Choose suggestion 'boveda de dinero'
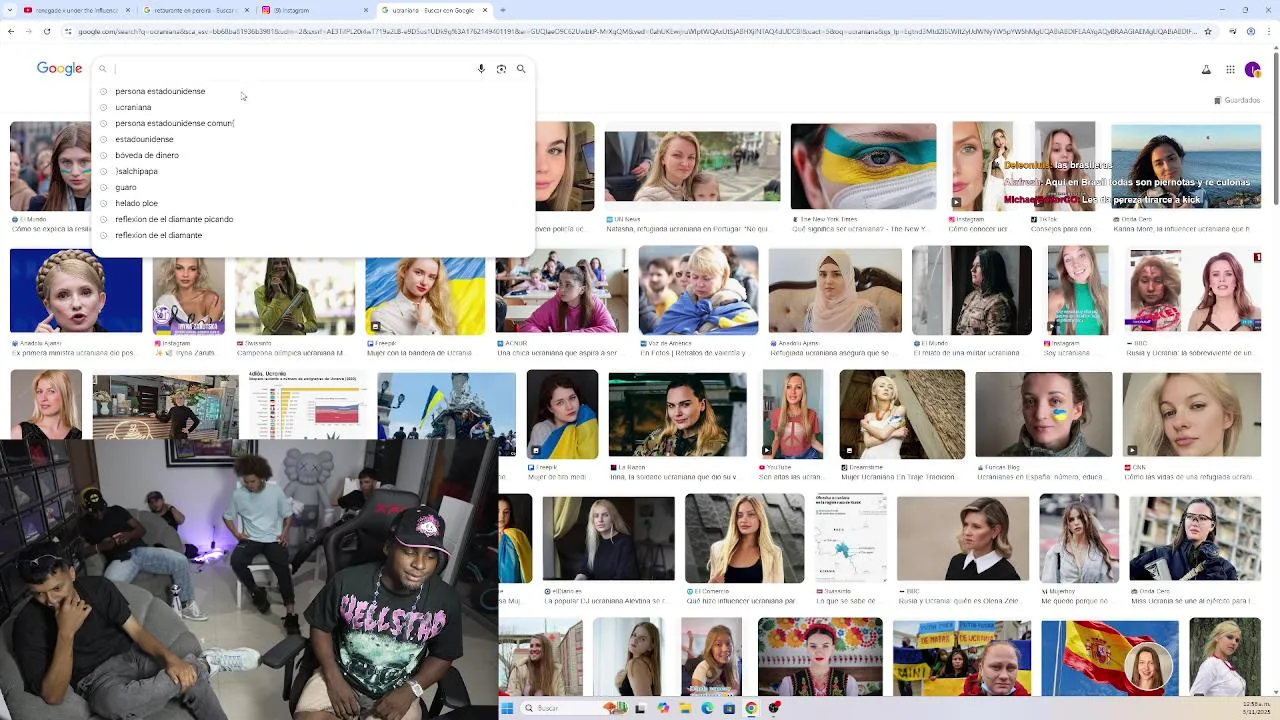 tap(147, 155)
